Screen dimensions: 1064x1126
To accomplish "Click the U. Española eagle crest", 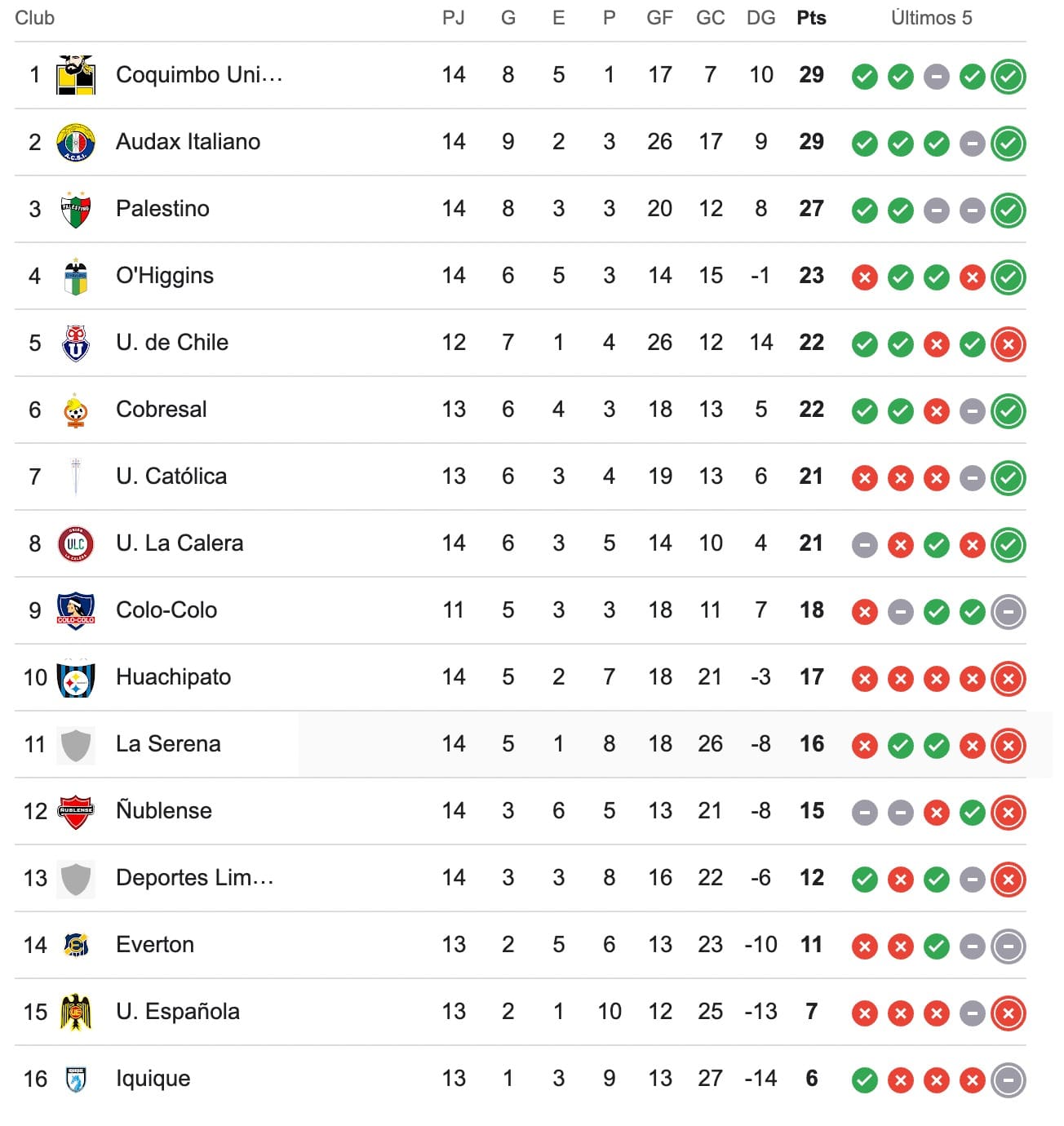I will click(x=76, y=1012).
